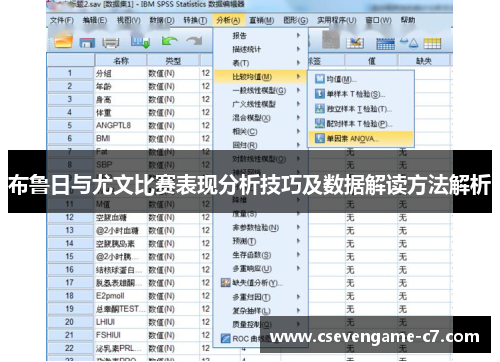This screenshot has width=500, height=362.
Task: Choose 复杂抽样(L) from the Analyze menu
Action: (260, 311)
